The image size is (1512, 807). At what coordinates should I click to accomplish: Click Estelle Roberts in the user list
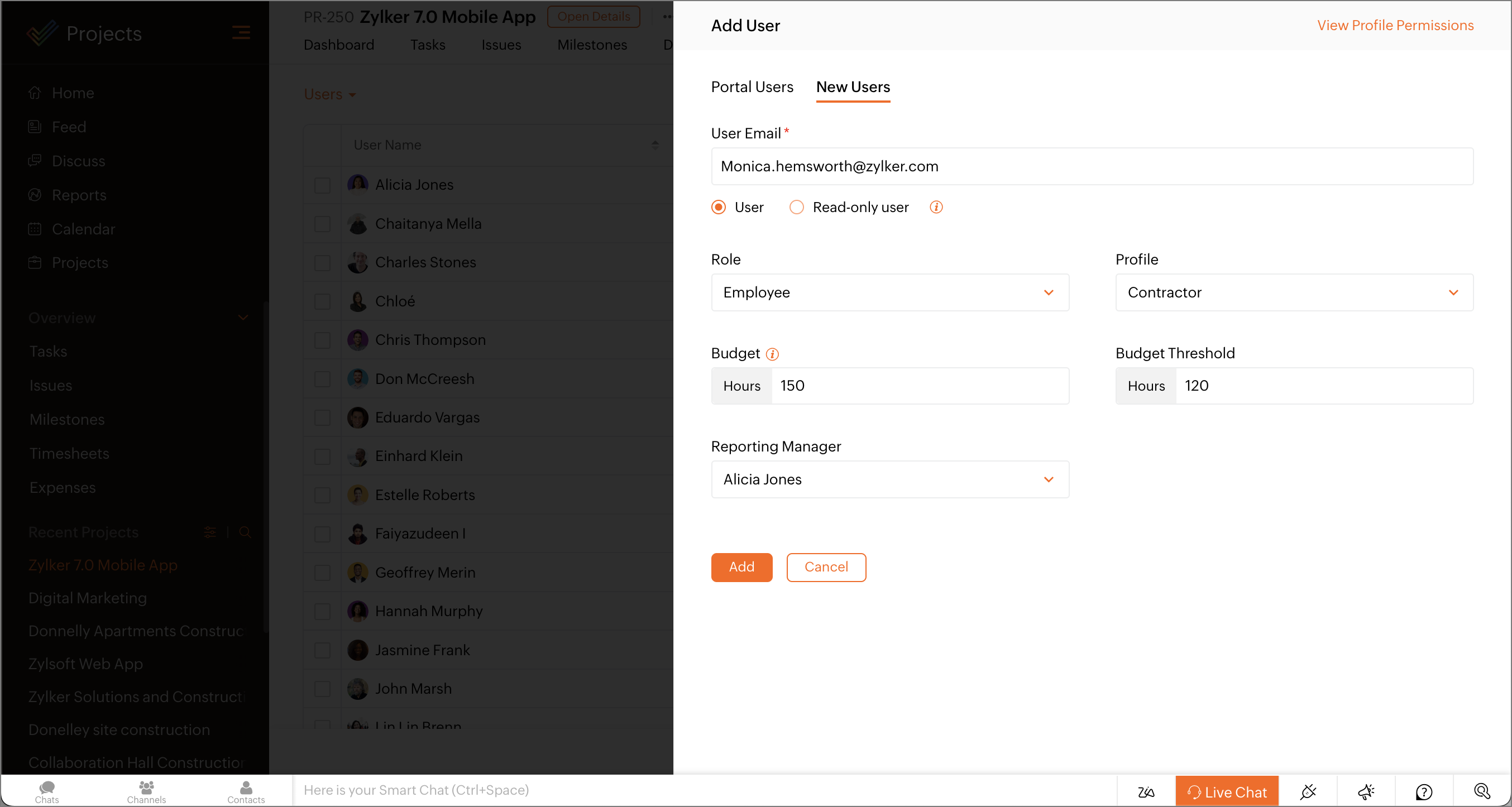(424, 494)
